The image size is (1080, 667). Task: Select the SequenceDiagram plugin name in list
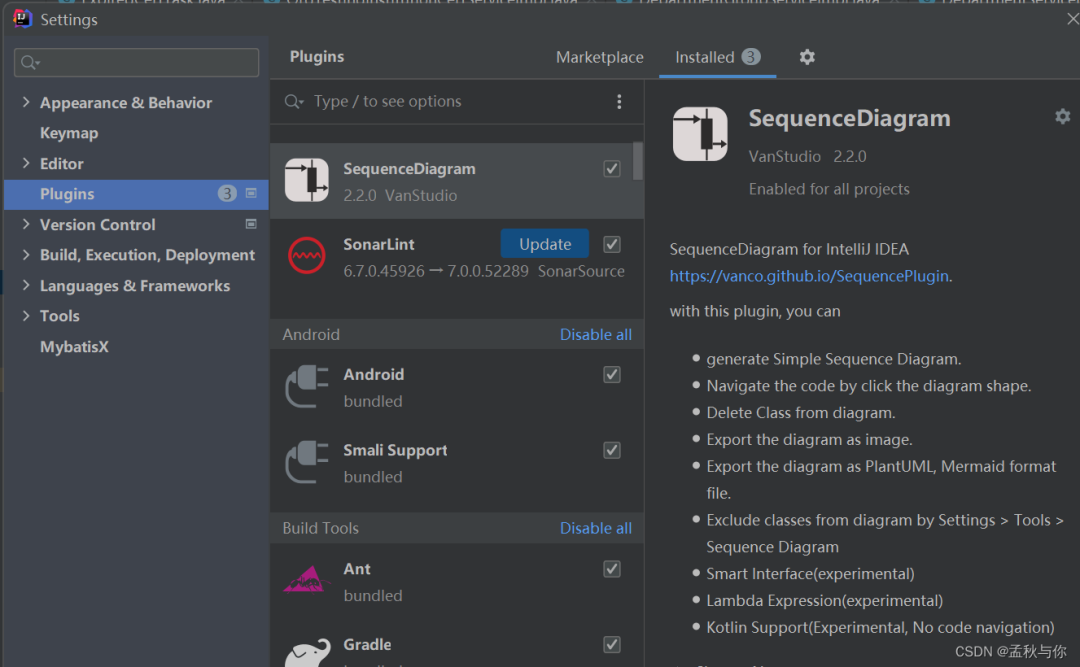point(409,169)
